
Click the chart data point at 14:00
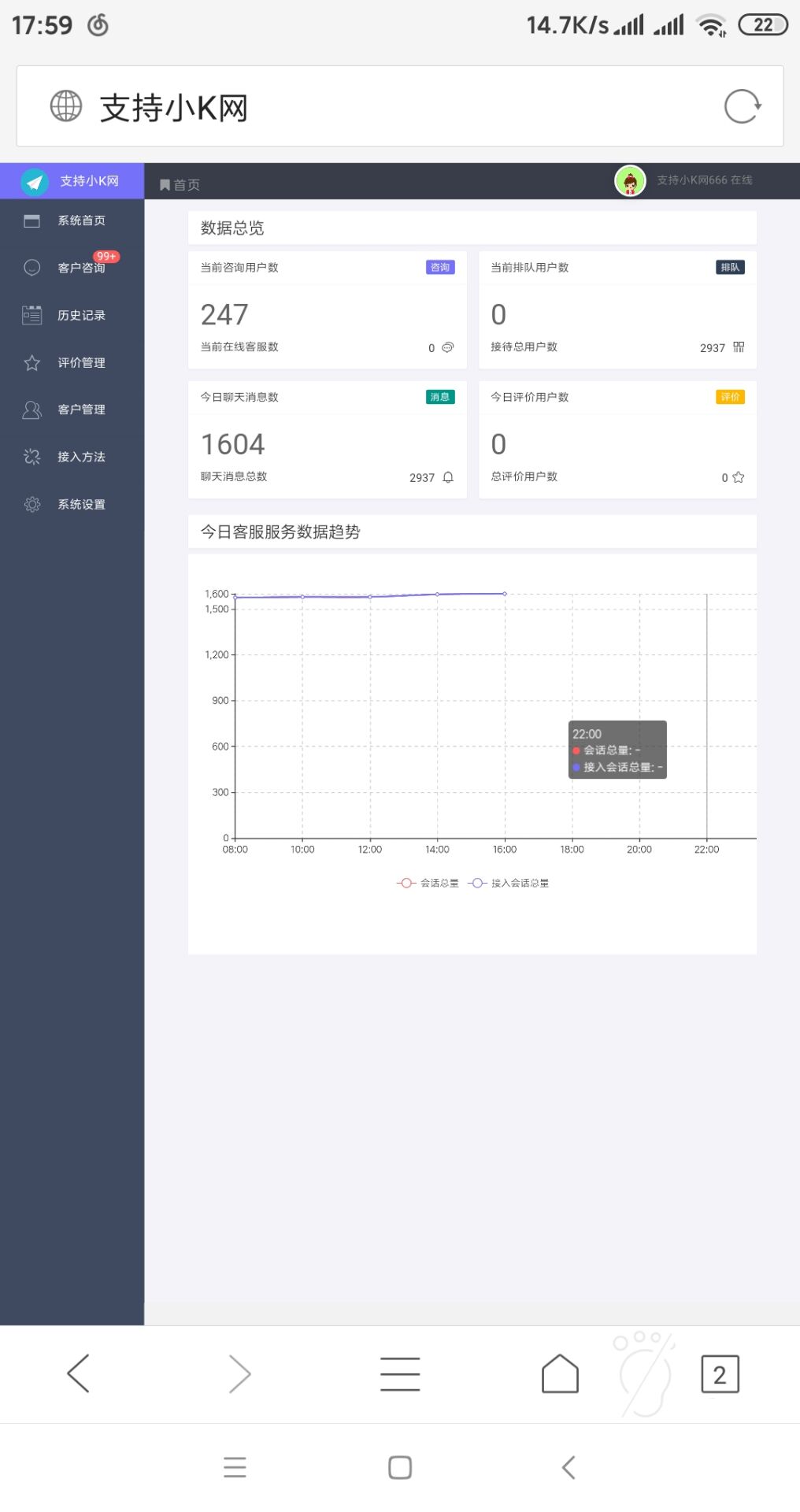437,595
